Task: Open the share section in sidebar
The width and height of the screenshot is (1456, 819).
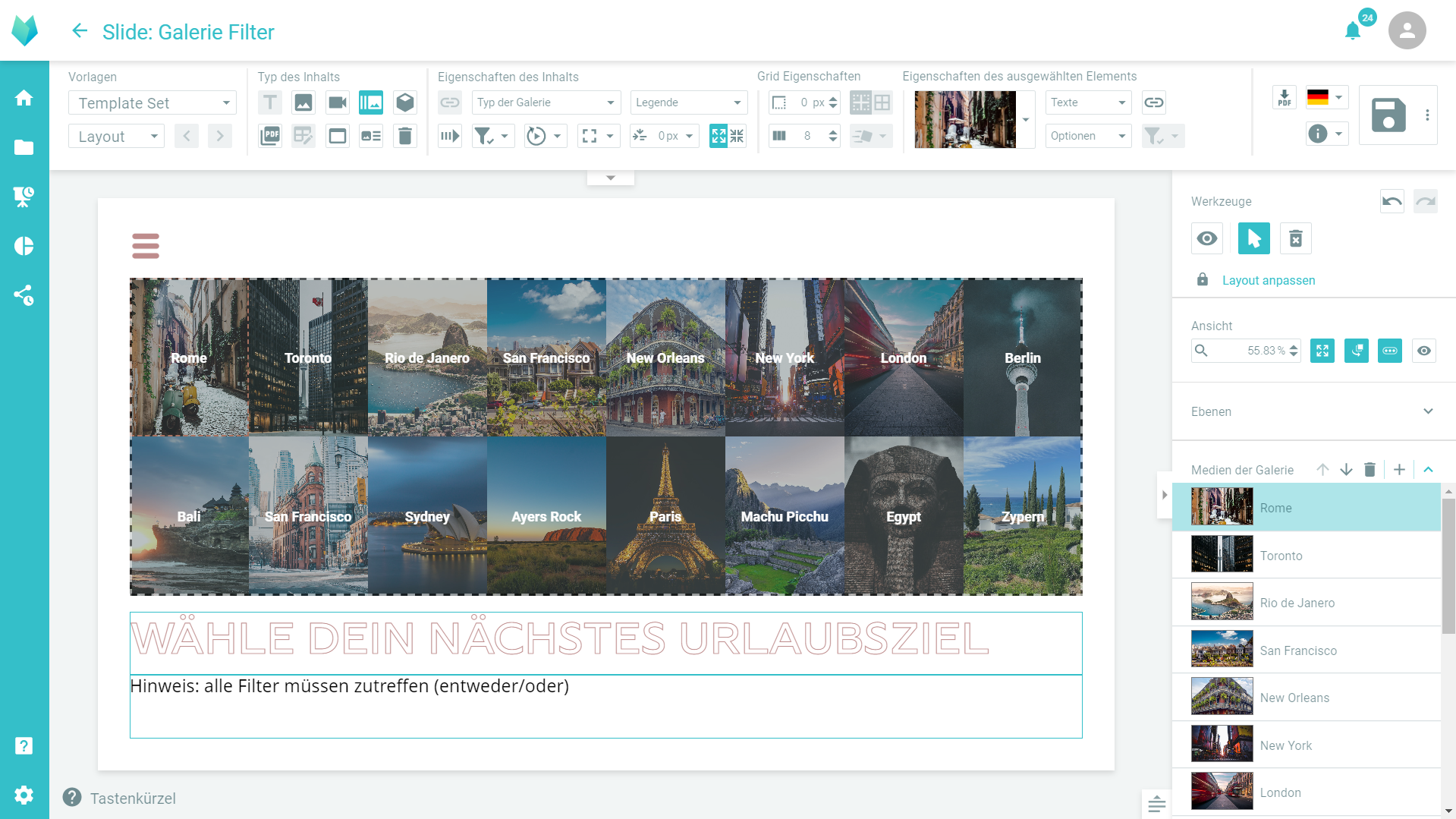Action: pyautogui.click(x=24, y=295)
